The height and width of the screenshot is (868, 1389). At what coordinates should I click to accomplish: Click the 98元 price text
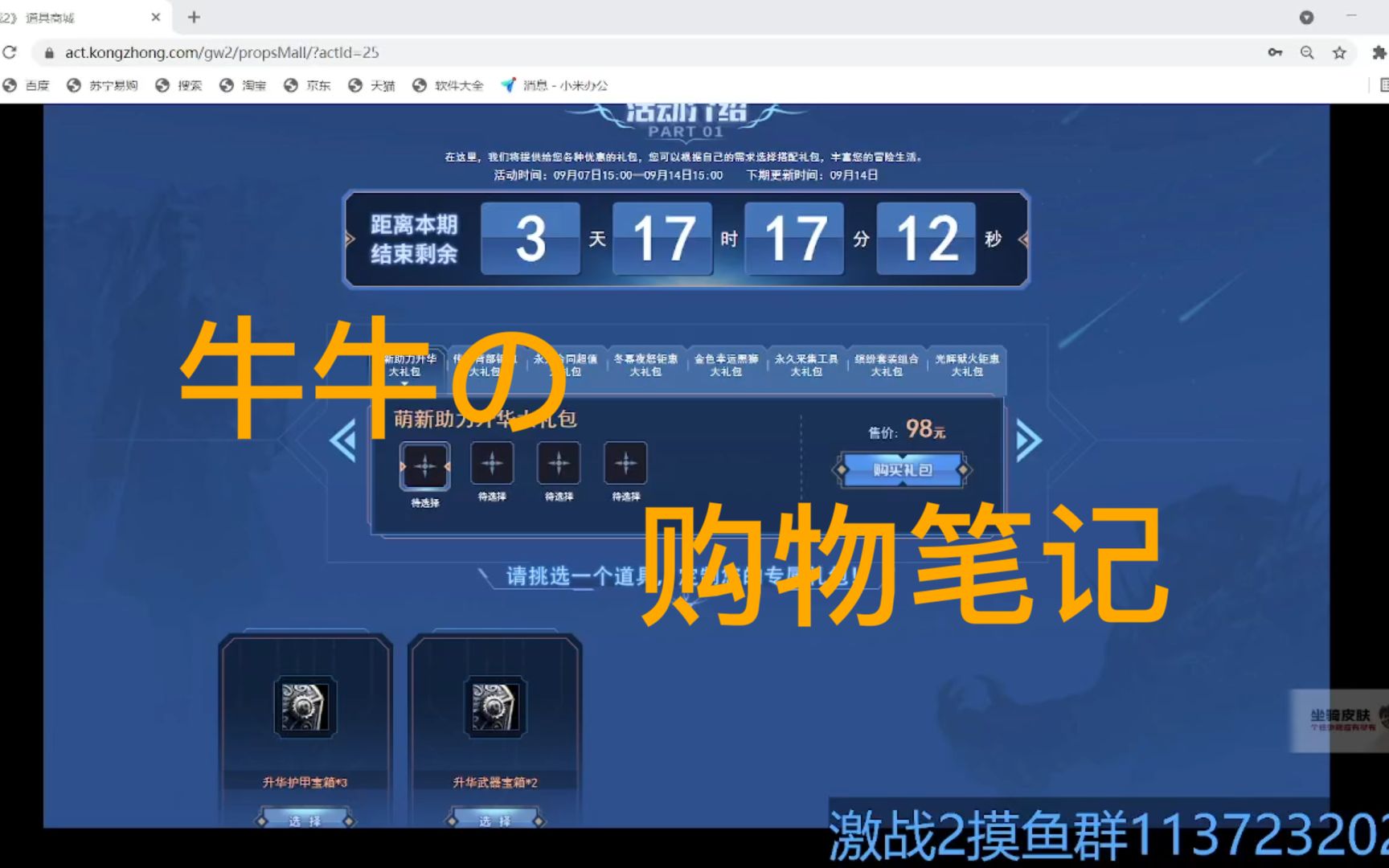925,429
